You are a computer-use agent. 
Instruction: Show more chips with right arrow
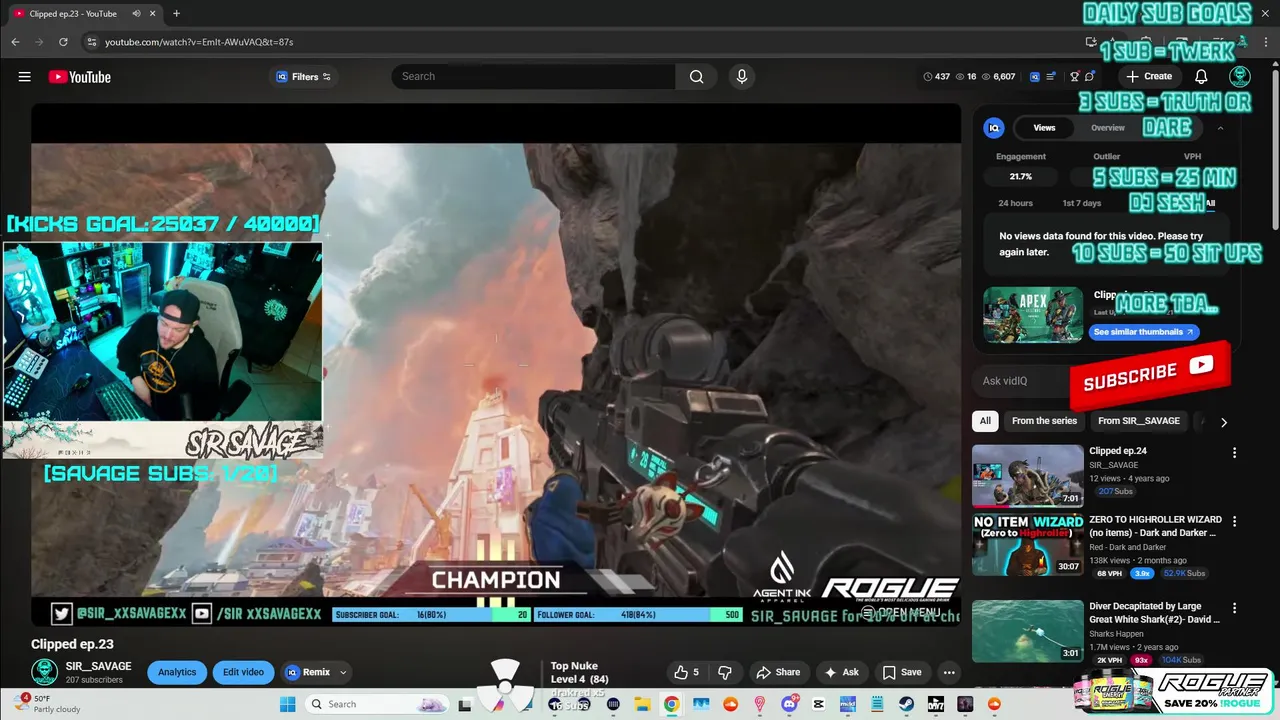[1223, 422]
